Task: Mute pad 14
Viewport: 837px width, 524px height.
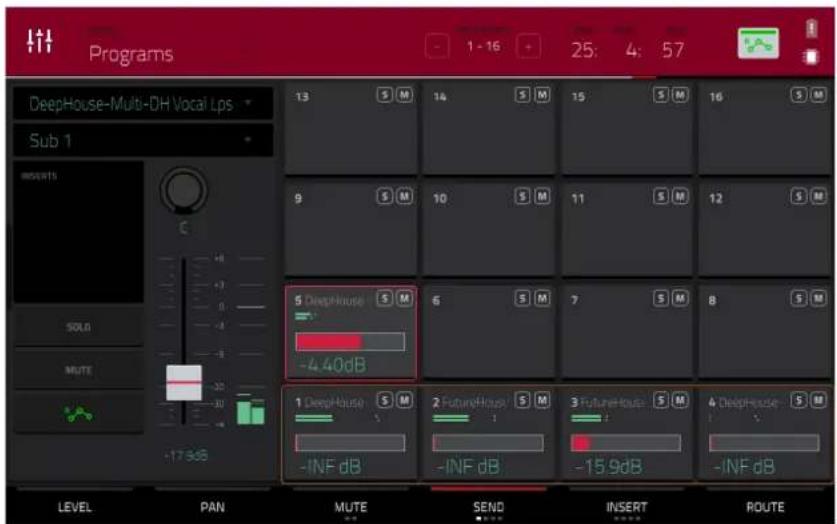Action: coord(542,95)
